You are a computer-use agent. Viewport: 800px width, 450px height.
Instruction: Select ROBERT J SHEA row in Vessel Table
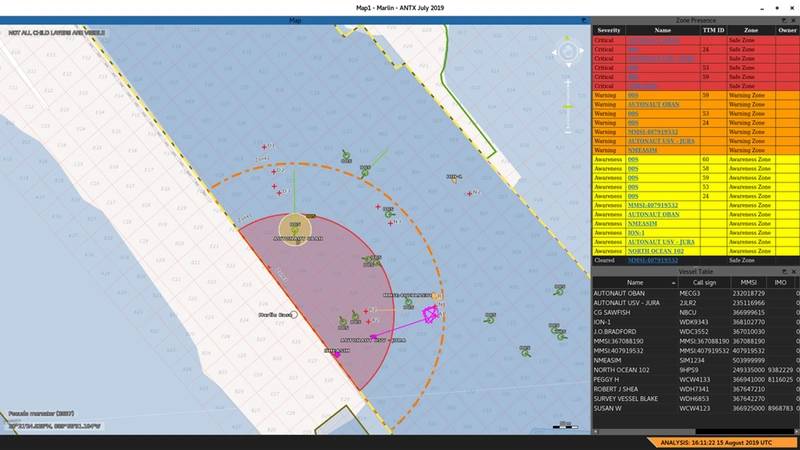click(694, 389)
